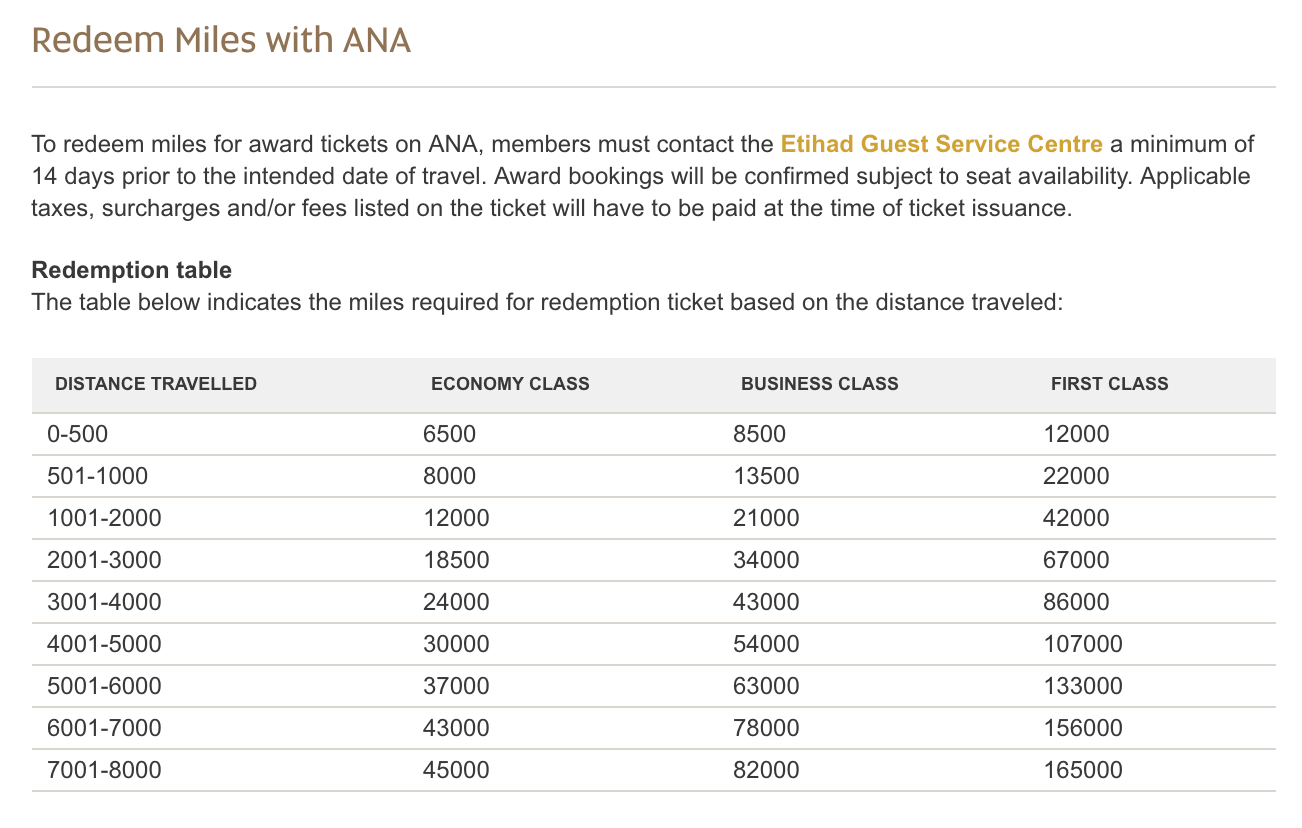This screenshot has height=828, width=1302.
Task: Click the Business Class column header
Action: 820,384
